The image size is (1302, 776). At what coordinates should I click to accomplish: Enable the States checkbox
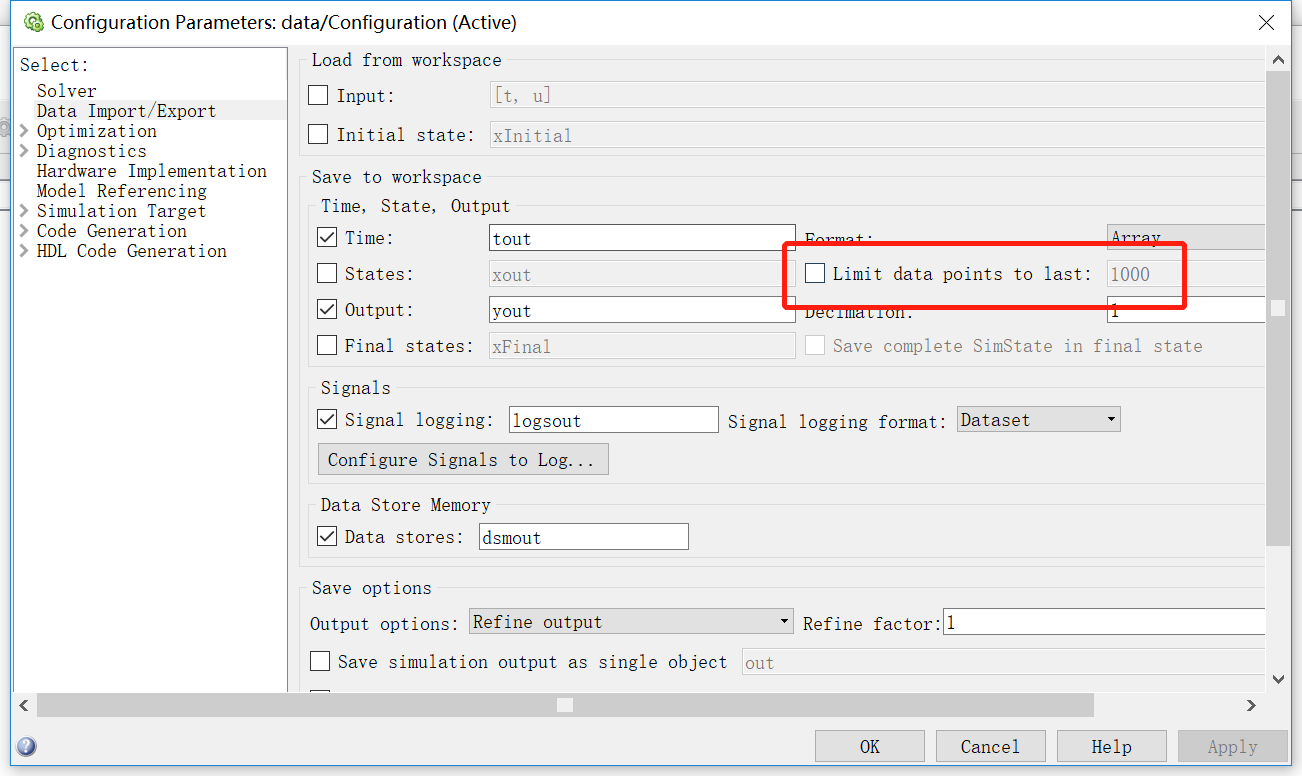[x=327, y=273]
